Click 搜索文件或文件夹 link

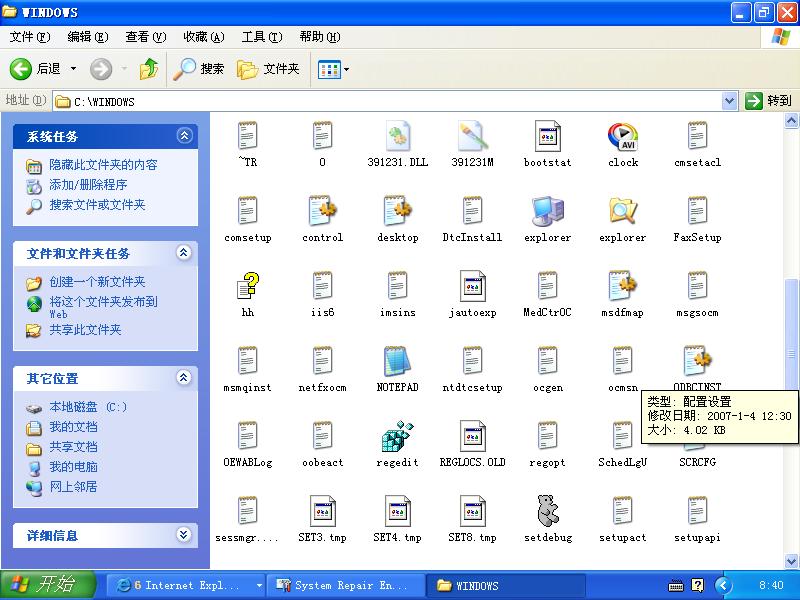pos(97,205)
